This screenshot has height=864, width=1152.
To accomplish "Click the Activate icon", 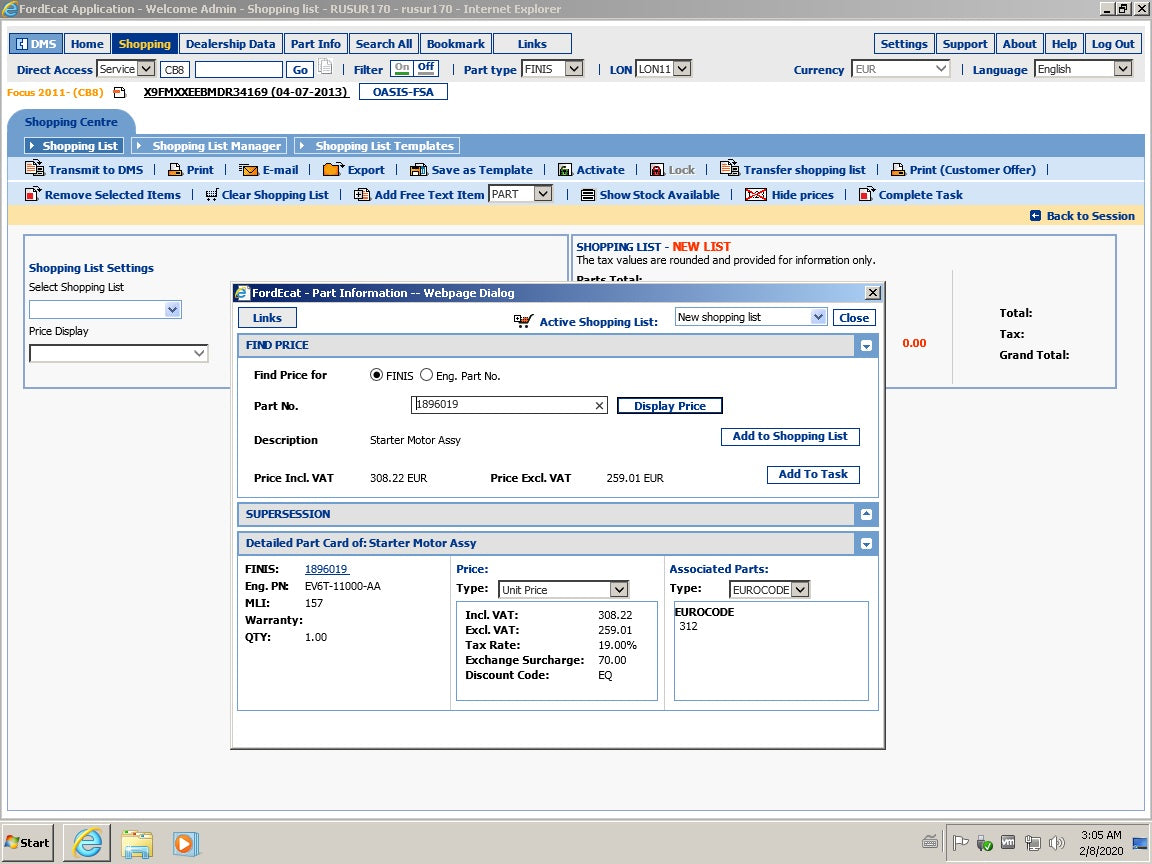I will 565,170.
